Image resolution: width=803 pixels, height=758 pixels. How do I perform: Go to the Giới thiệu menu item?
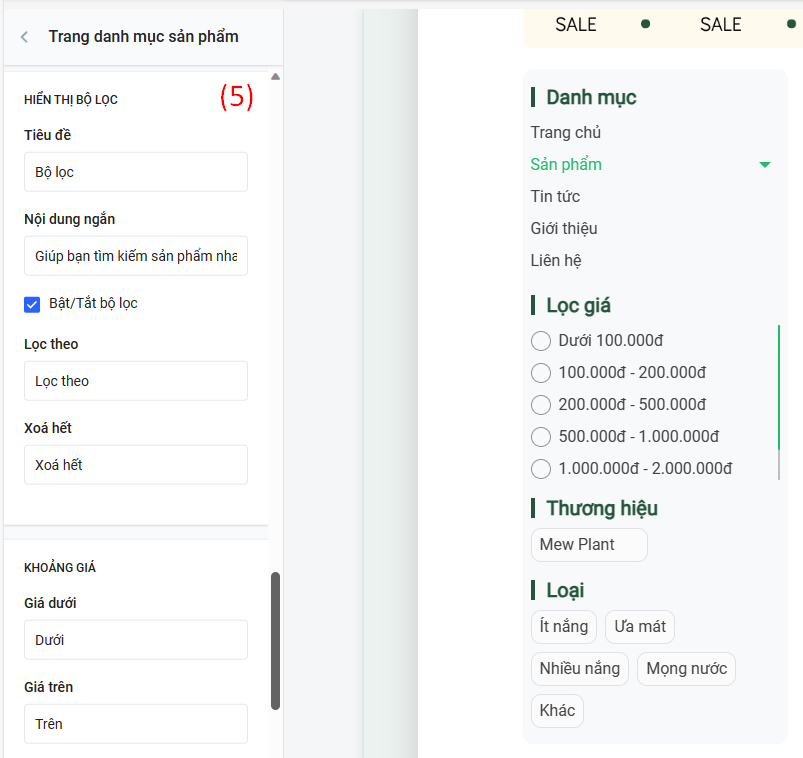click(x=564, y=228)
